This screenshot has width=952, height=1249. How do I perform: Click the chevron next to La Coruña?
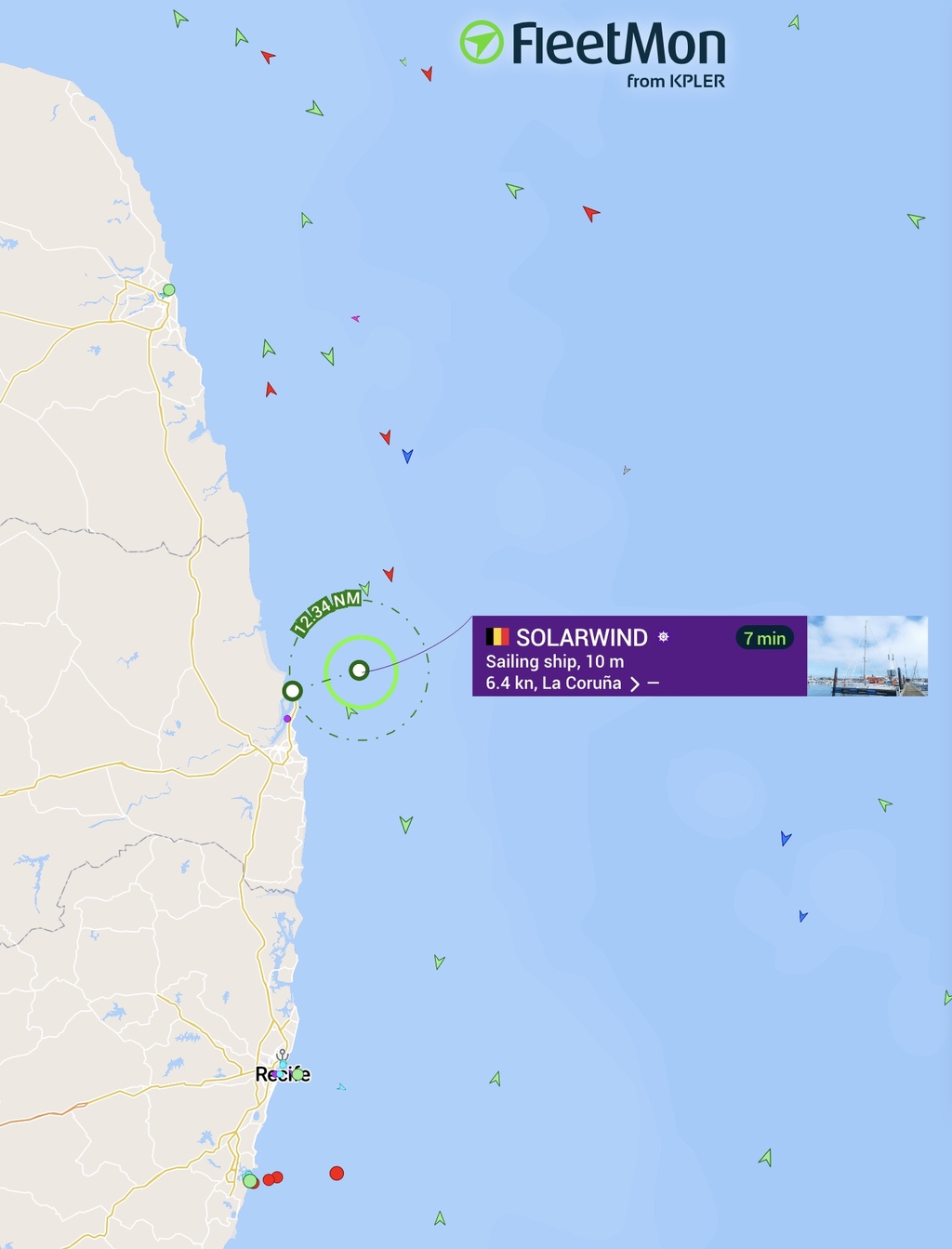[635, 684]
